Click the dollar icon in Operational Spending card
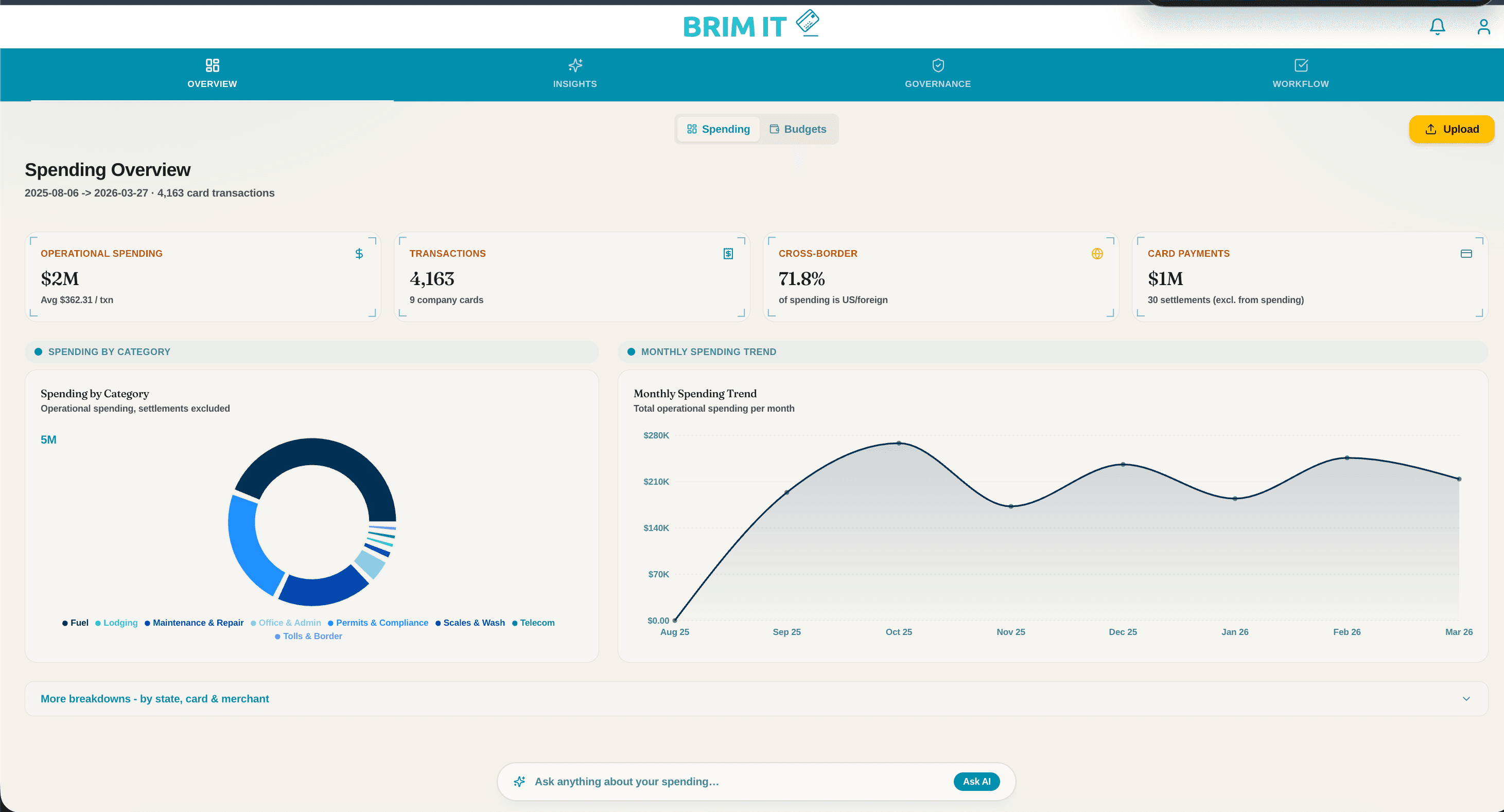The height and width of the screenshot is (812, 1504). pyautogui.click(x=359, y=253)
